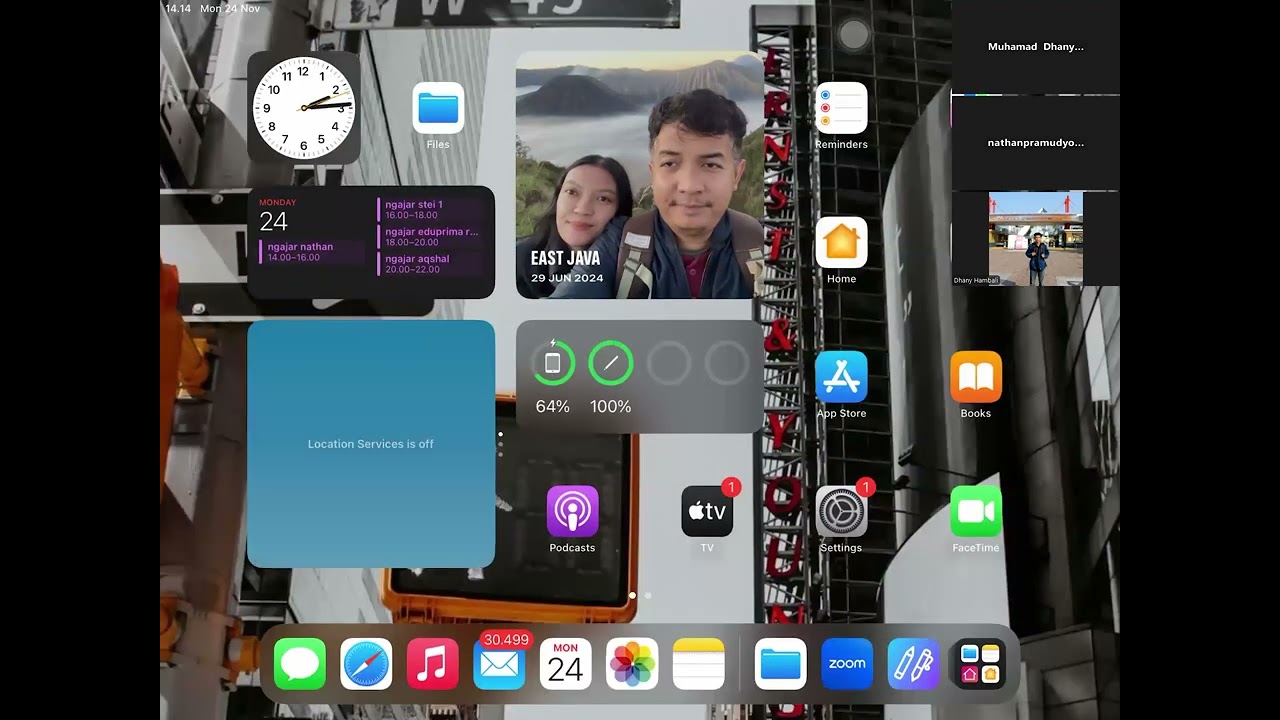Tap the Location Services is off widget

(371, 444)
